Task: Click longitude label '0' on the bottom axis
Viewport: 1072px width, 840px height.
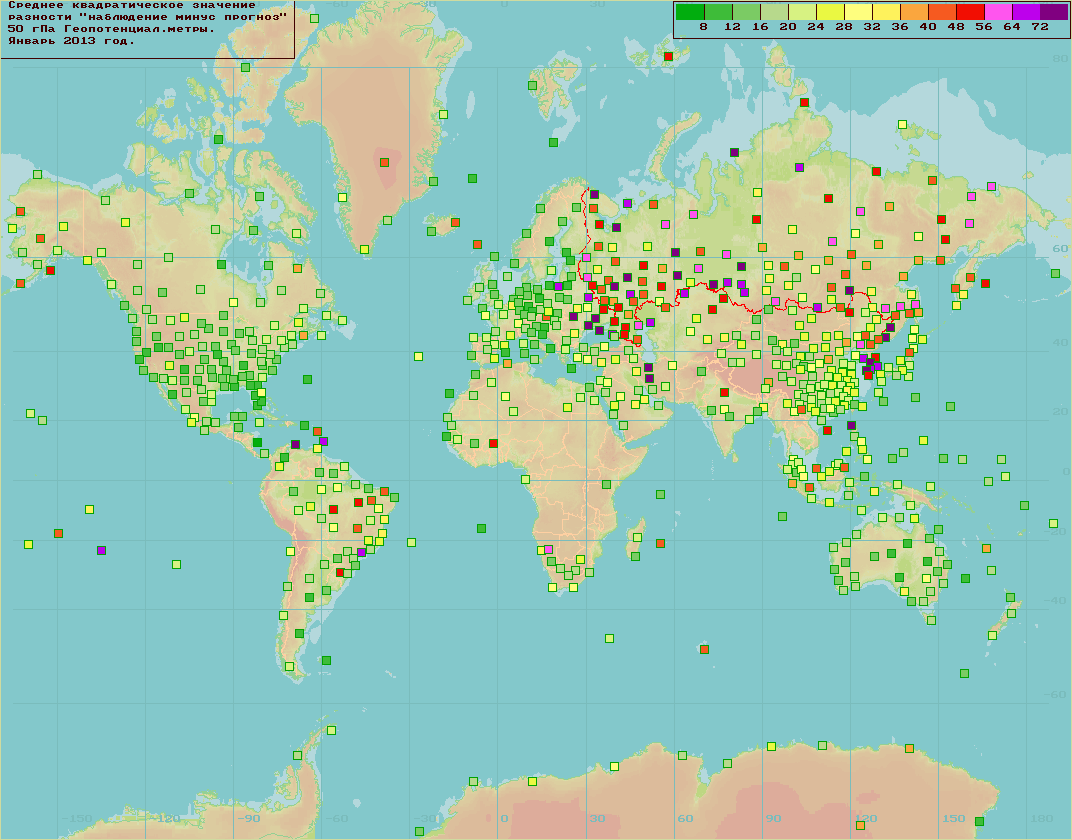Action: [505, 818]
